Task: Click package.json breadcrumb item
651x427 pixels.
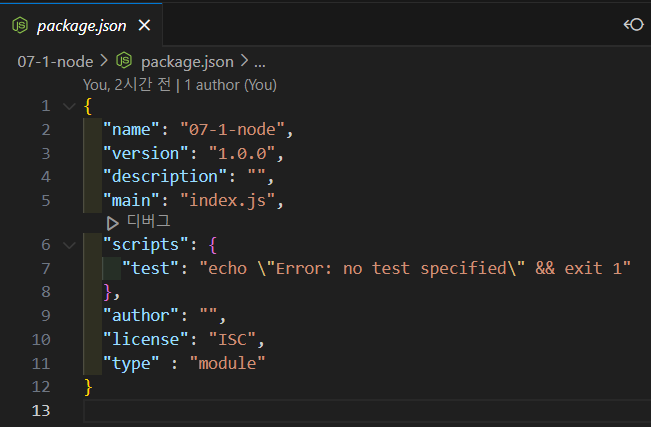Action: [187, 62]
